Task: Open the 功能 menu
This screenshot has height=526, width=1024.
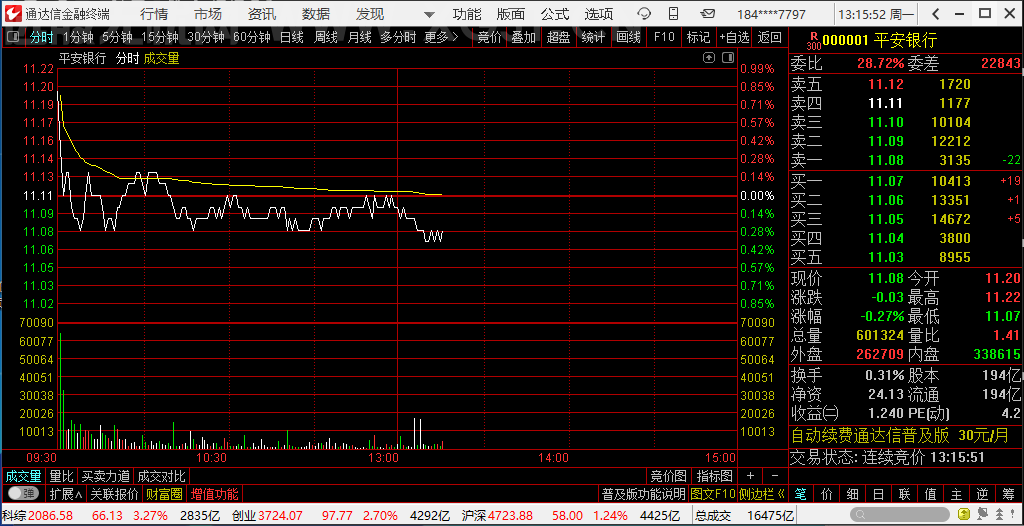Action: (467, 14)
